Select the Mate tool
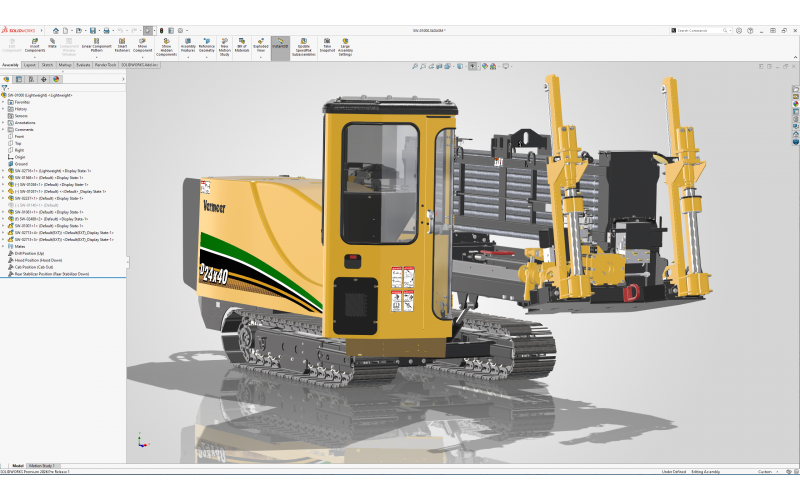Viewport: 800px width, 500px height. pyautogui.click(x=52, y=43)
